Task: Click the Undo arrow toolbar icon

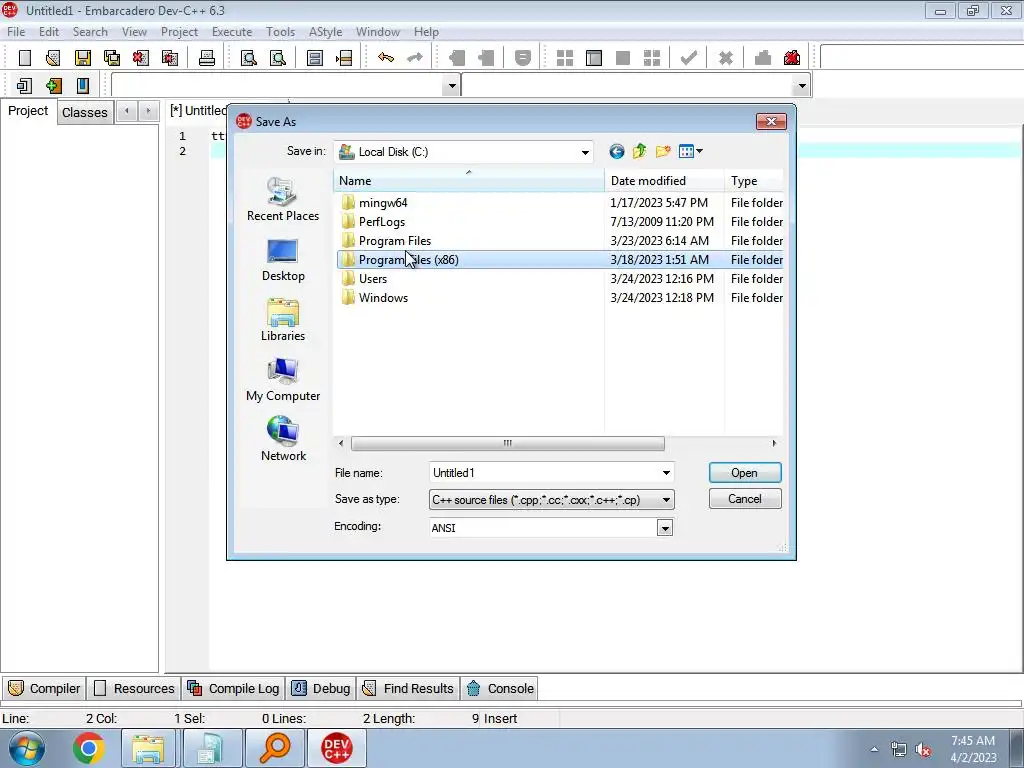Action: (x=386, y=57)
